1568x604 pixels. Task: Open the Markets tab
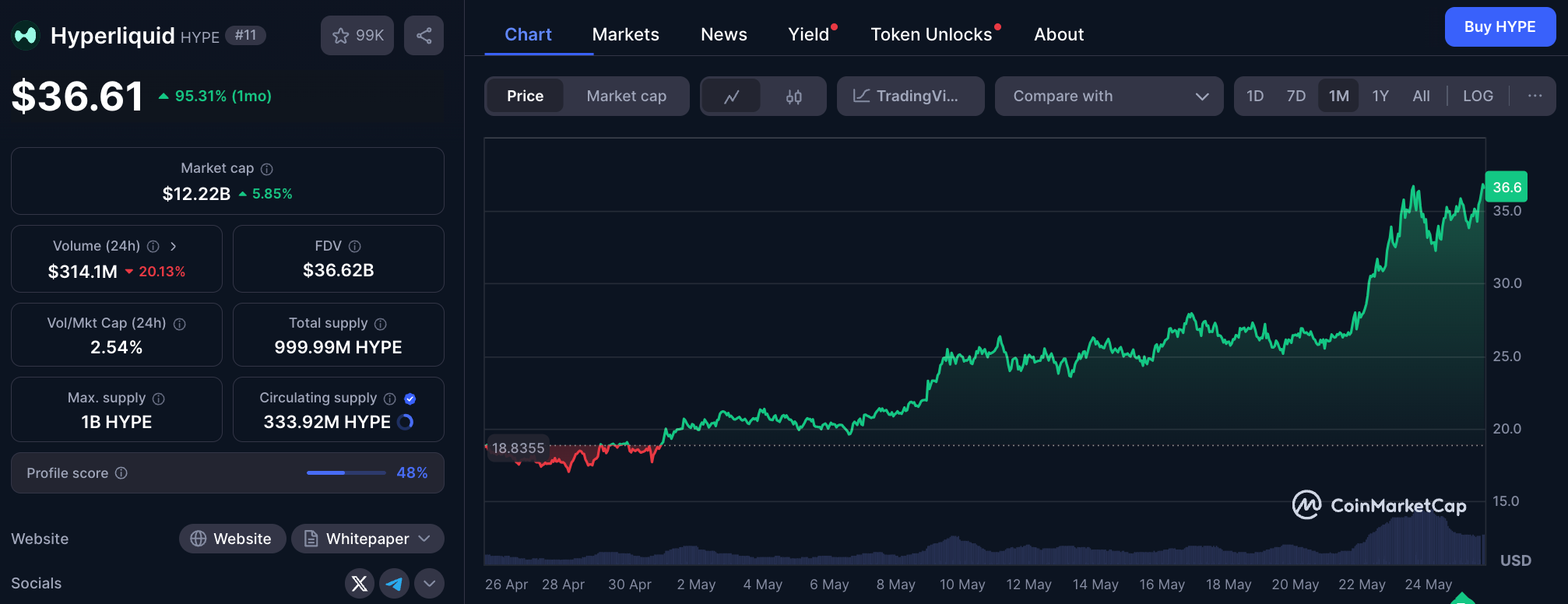[625, 34]
